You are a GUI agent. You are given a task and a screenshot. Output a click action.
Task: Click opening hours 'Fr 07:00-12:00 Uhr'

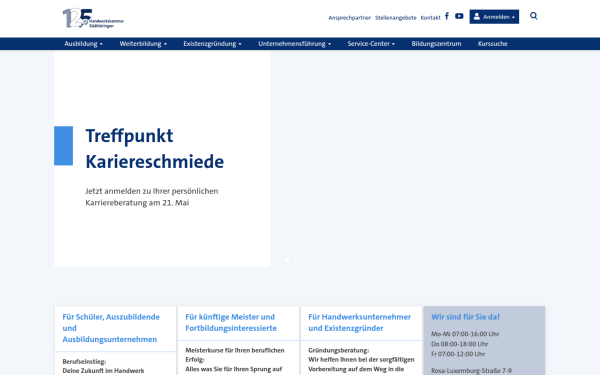(x=458, y=354)
